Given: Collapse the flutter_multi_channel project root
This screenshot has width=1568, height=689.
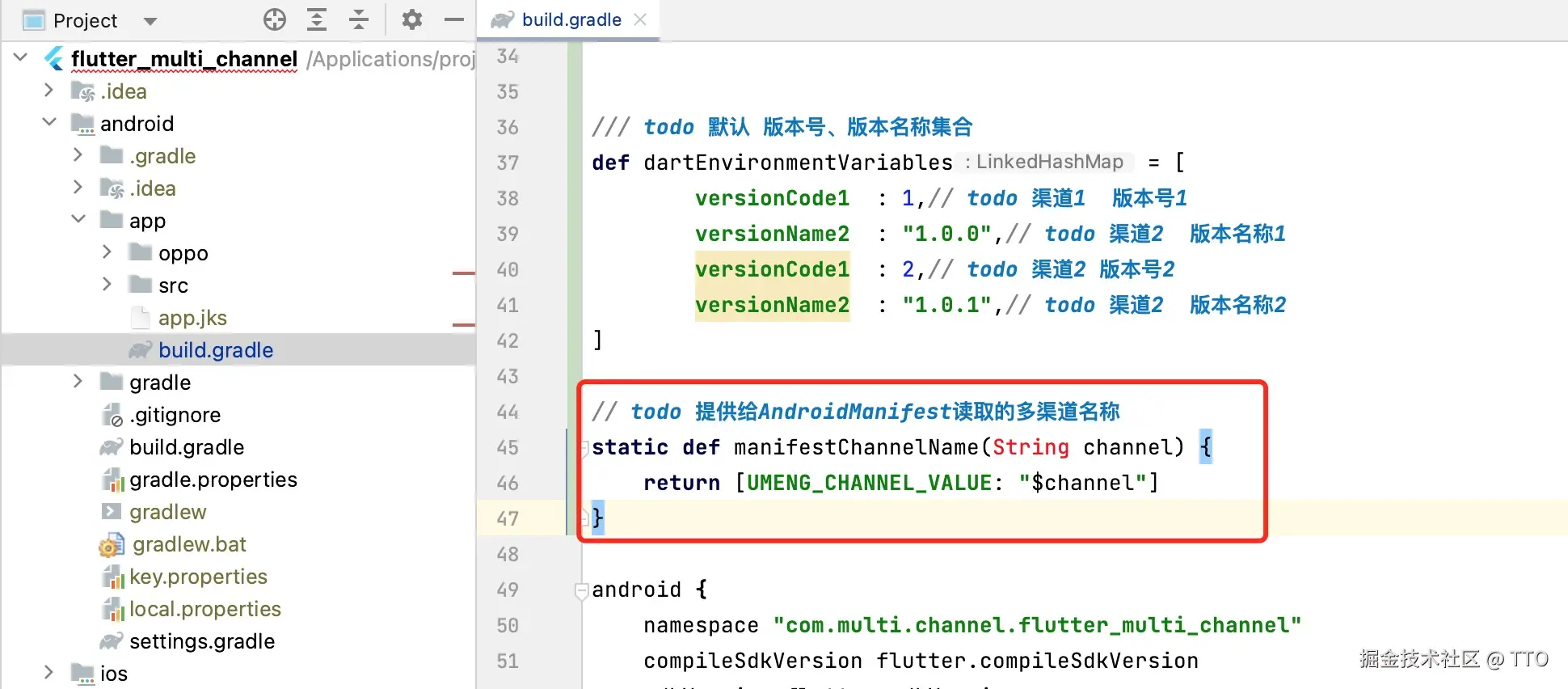Looking at the screenshot, I should [x=21, y=57].
